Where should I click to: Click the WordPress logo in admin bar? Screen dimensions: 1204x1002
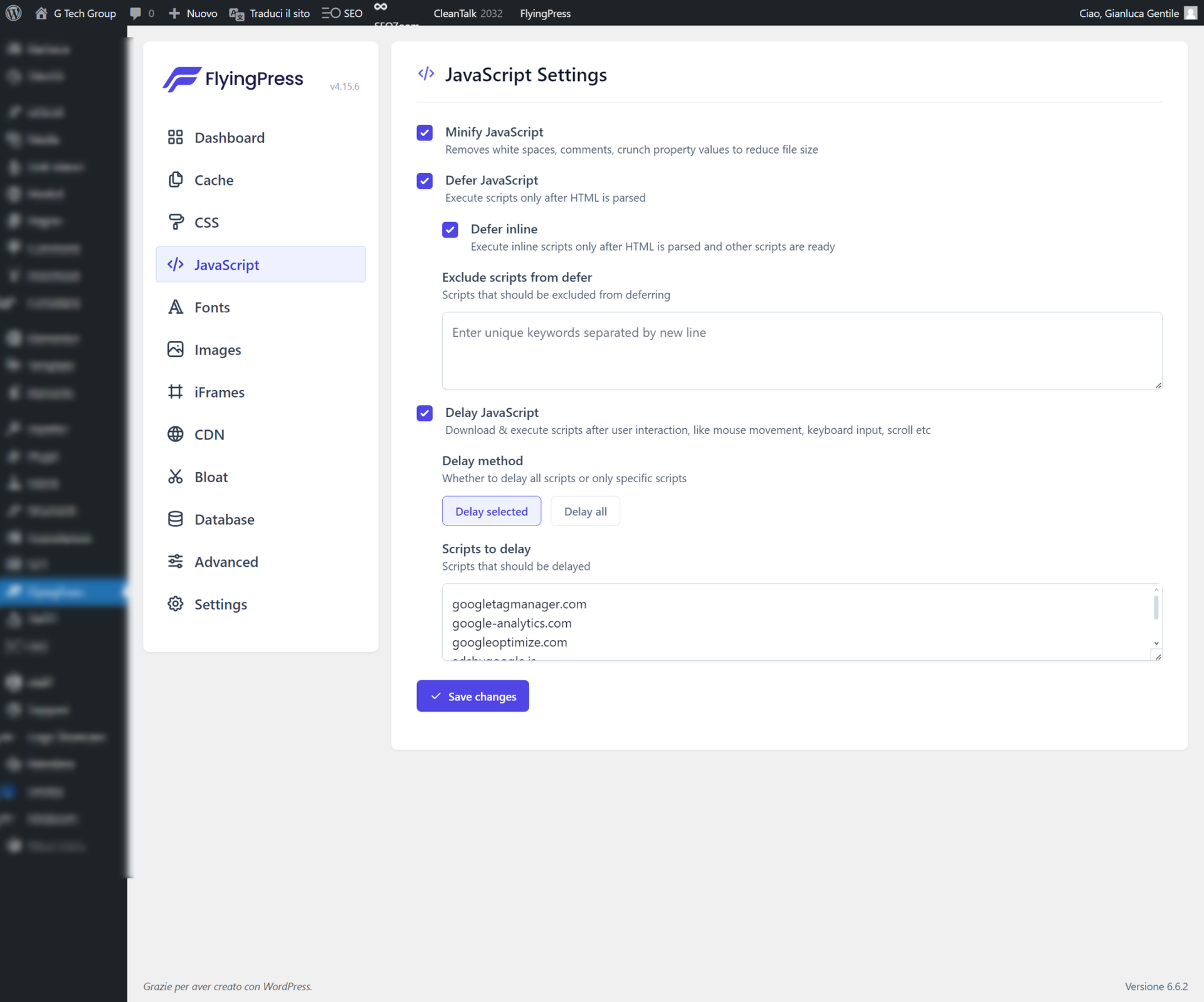click(13, 13)
